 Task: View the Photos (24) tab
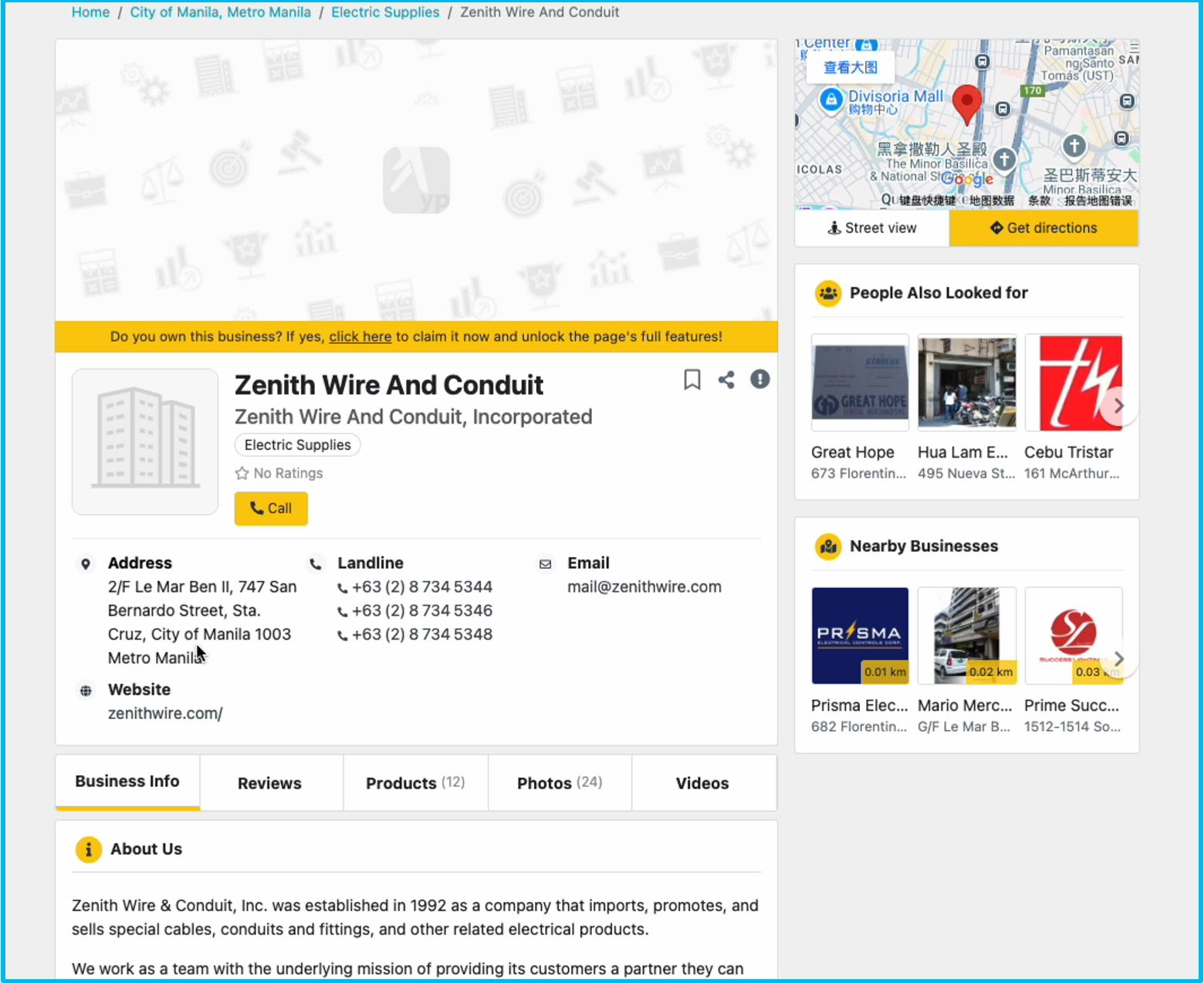[x=560, y=783]
